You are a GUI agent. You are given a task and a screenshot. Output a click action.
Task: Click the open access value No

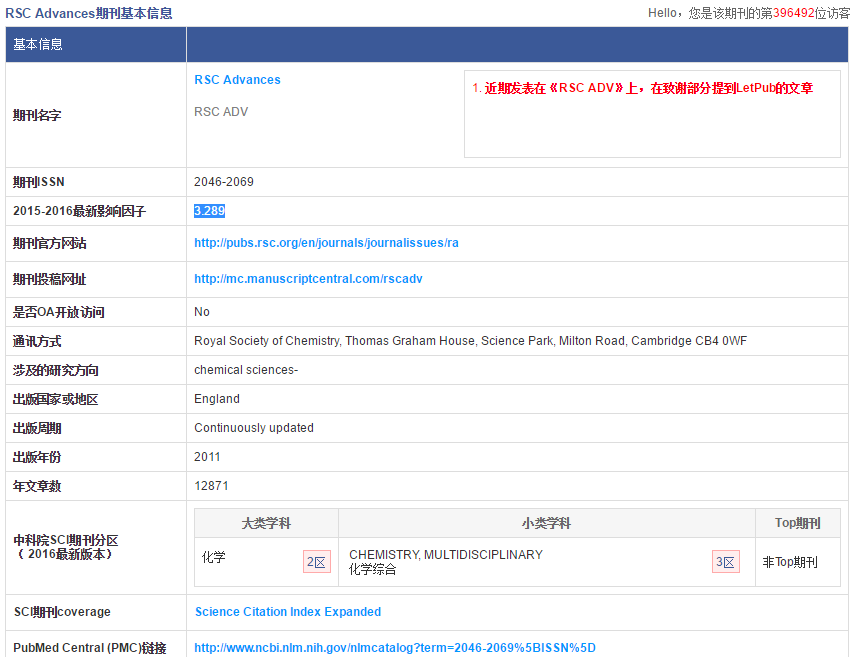click(202, 312)
